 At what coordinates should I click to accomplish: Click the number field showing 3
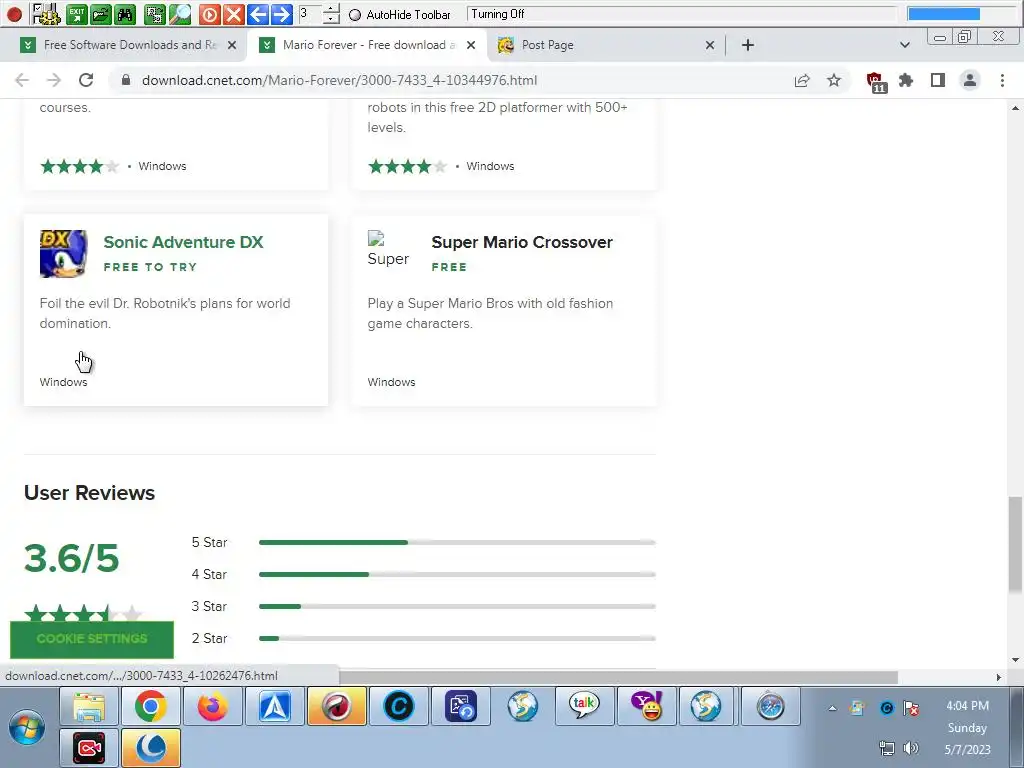pyautogui.click(x=310, y=14)
